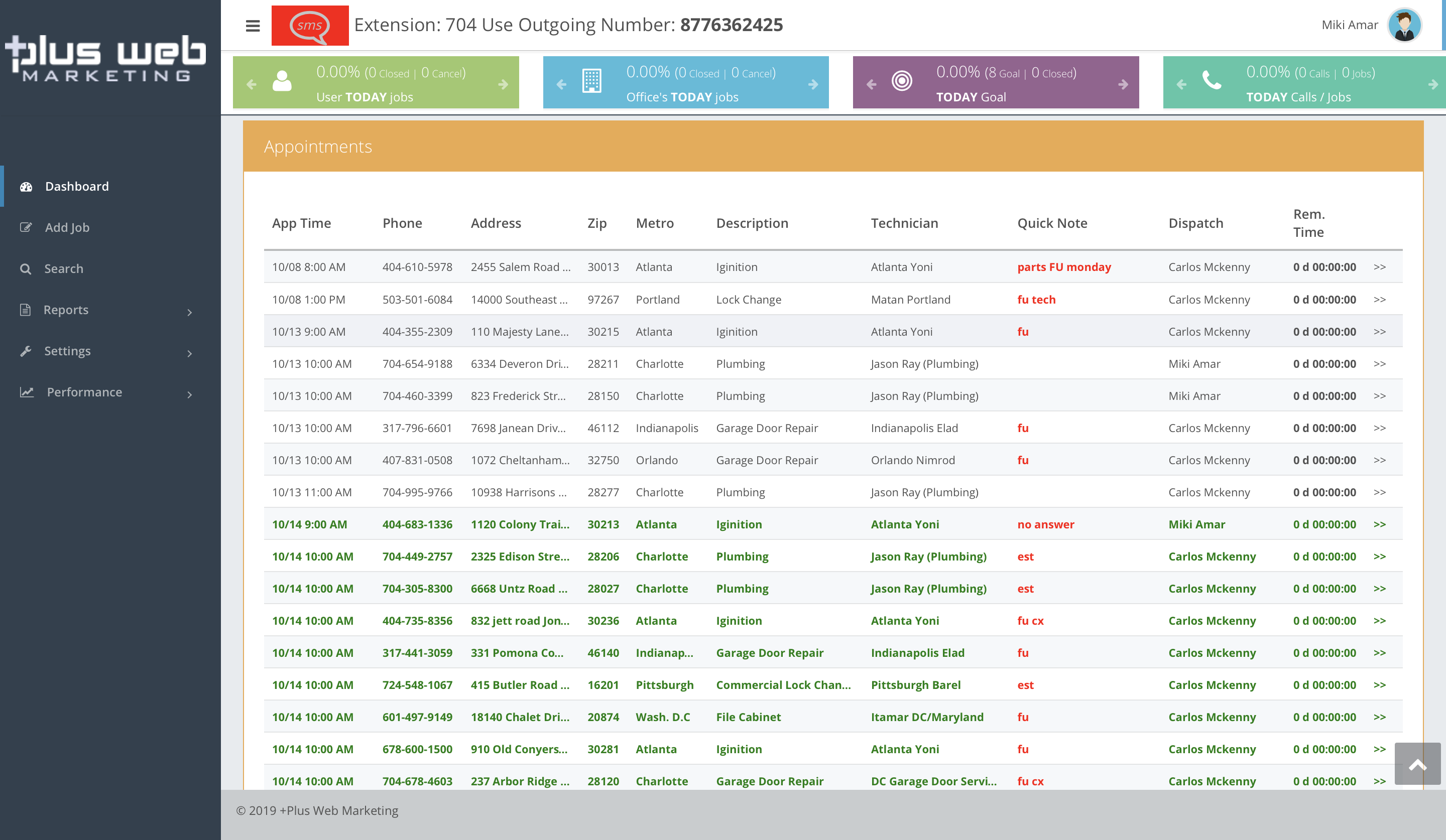Screen dimensions: 1446x840
Task: Click the left arrow on TODAY Goal card
Action: pos(871,84)
